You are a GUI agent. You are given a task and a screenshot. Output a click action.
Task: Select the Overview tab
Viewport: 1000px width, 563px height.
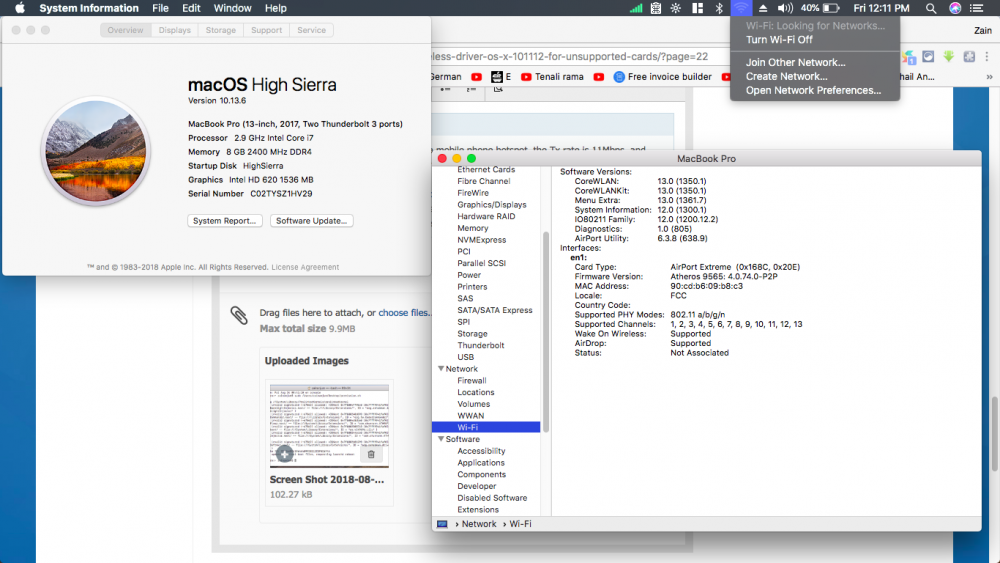point(126,30)
